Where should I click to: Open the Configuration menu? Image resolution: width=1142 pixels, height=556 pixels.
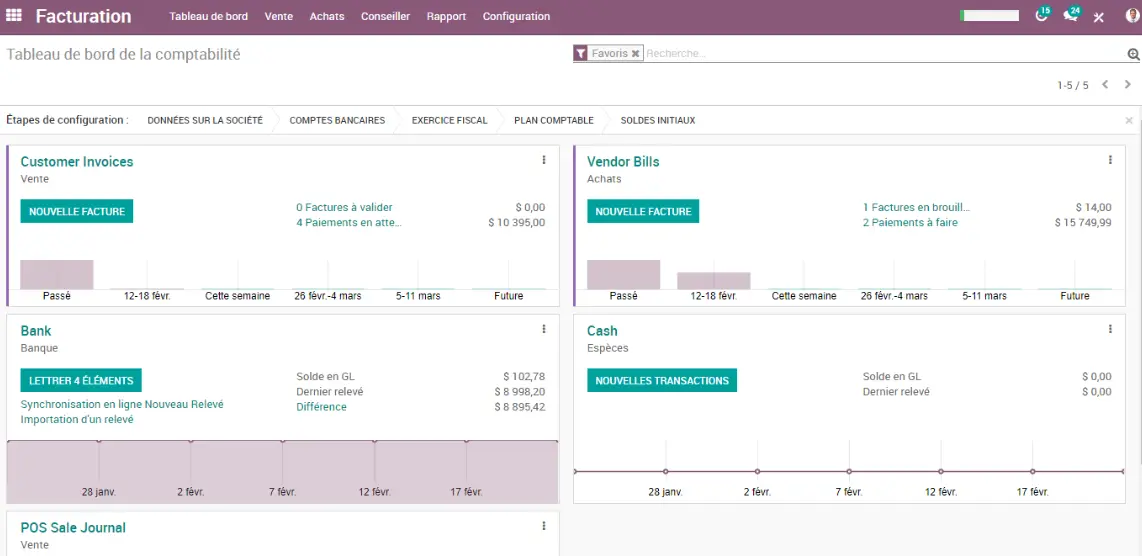click(x=516, y=16)
